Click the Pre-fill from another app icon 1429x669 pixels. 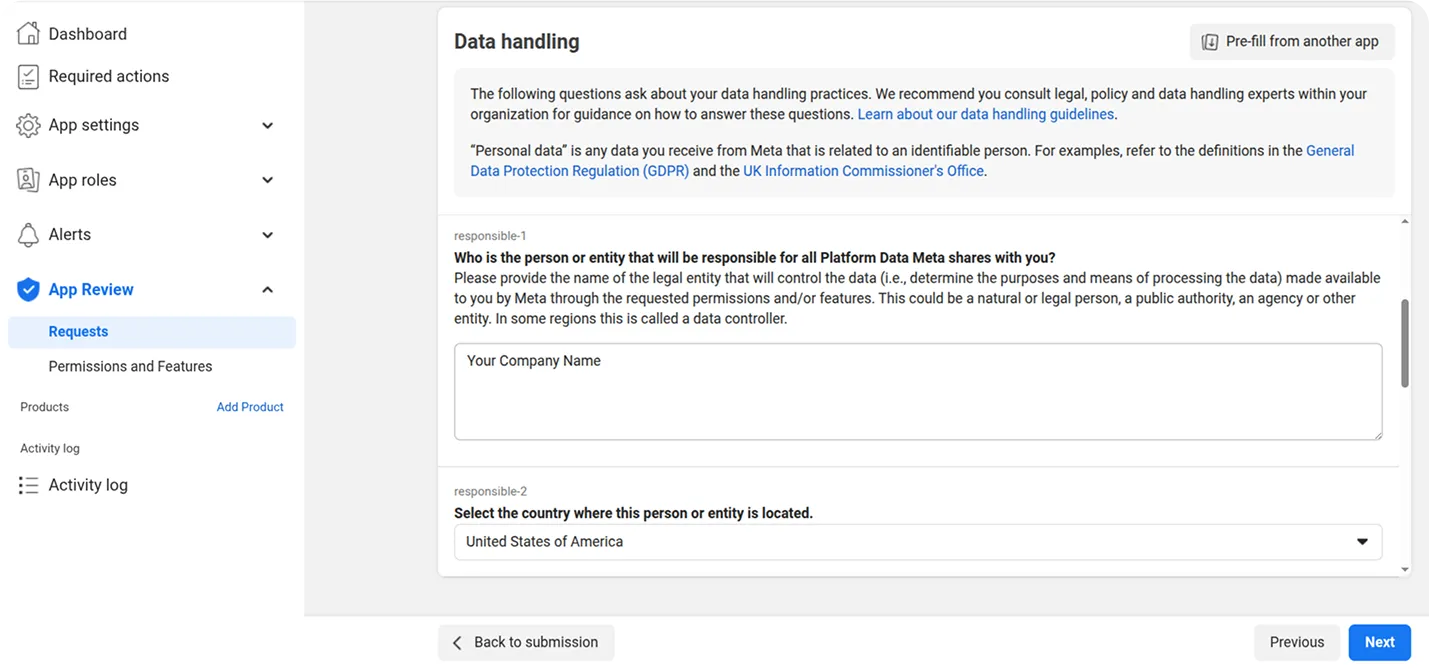pos(1210,41)
